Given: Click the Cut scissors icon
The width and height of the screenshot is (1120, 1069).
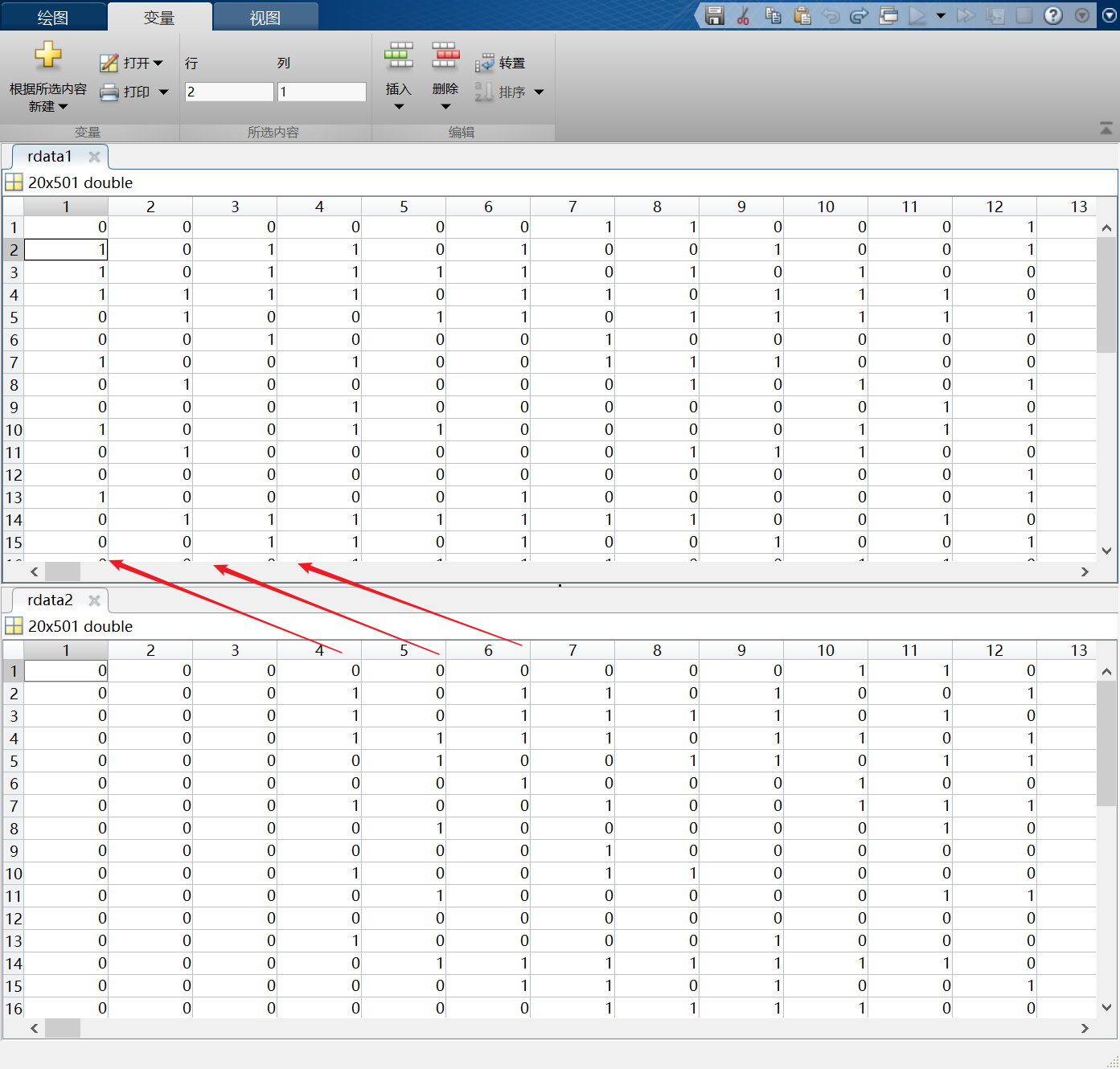Looking at the screenshot, I should click(x=744, y=15).
